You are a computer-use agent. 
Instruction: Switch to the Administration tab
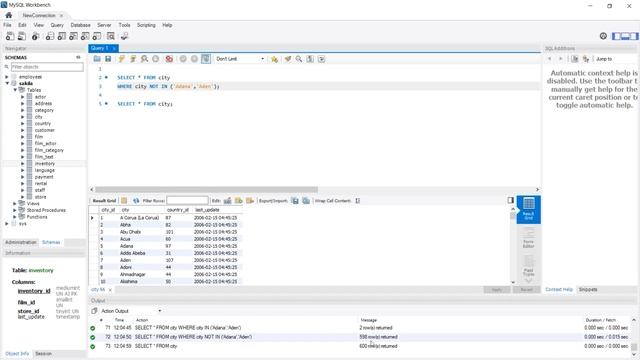[x=20, y=242]
